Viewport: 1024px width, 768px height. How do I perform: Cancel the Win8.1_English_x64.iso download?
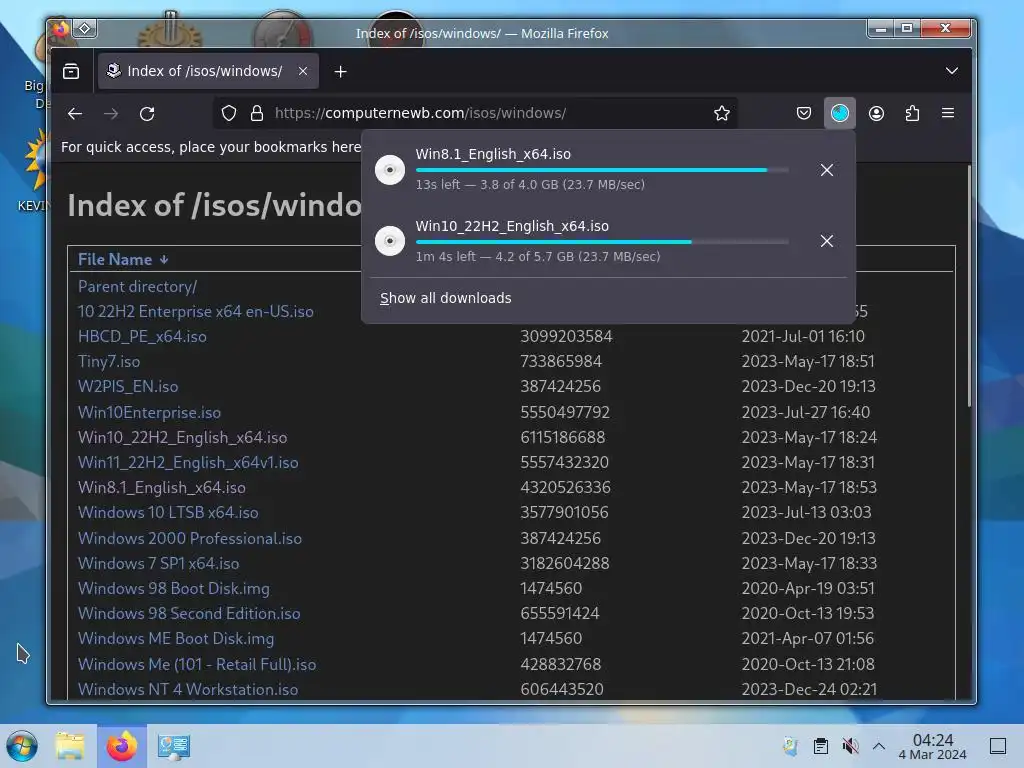827,170
